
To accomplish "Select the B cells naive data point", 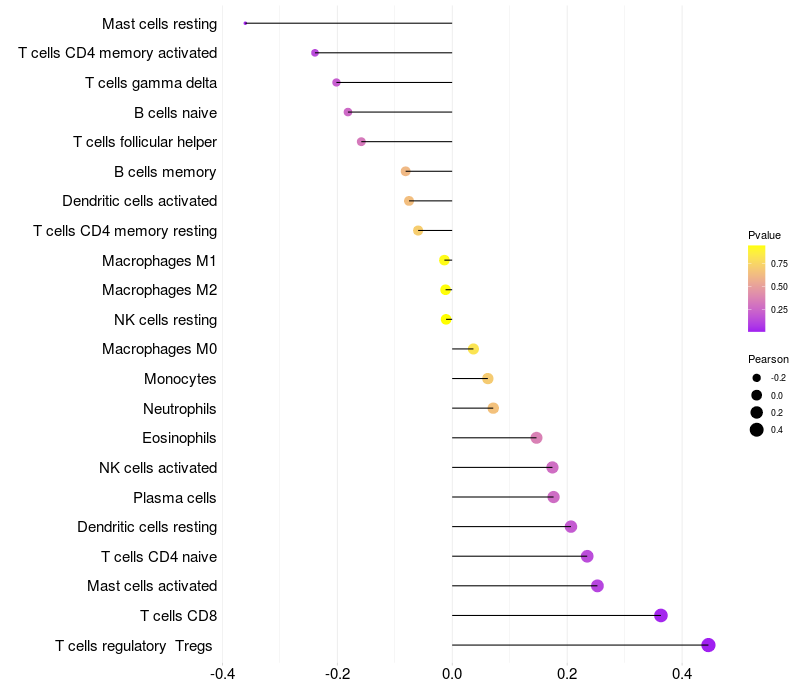I will (348, 112).
